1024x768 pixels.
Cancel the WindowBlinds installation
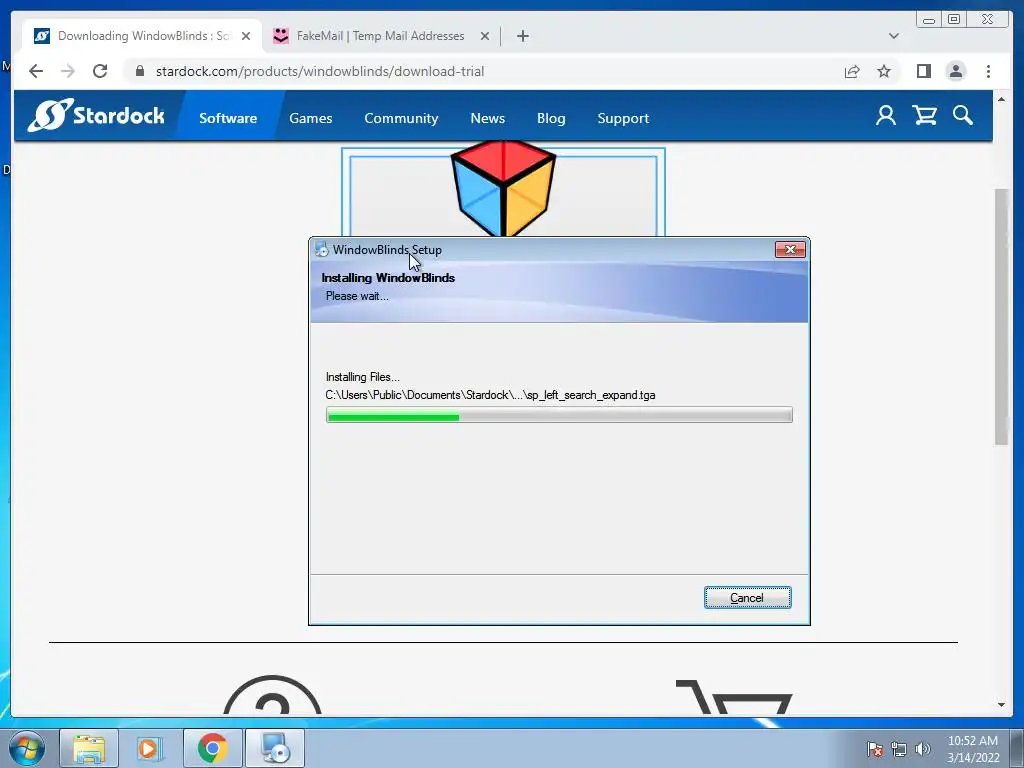pos(748,598)
